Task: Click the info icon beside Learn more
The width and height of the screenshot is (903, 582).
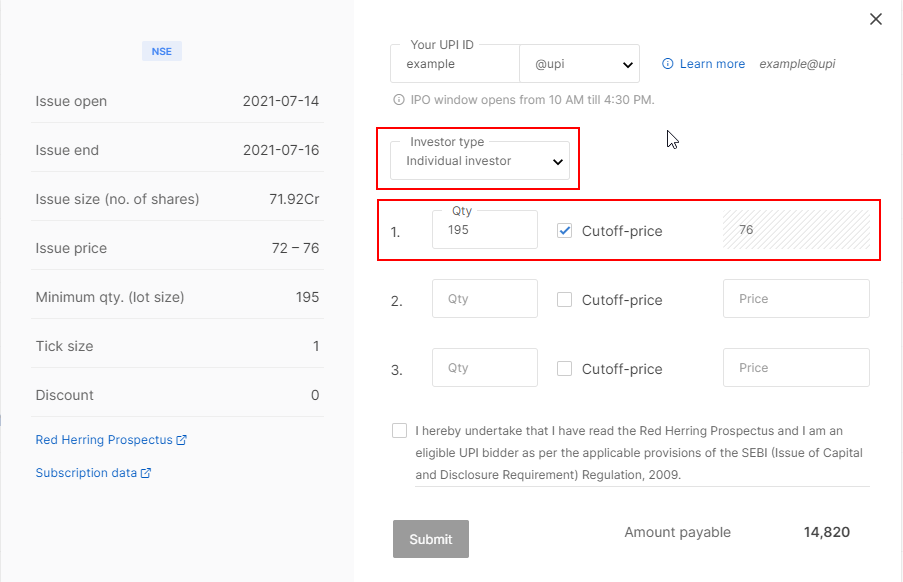Action: pos(668,64)
